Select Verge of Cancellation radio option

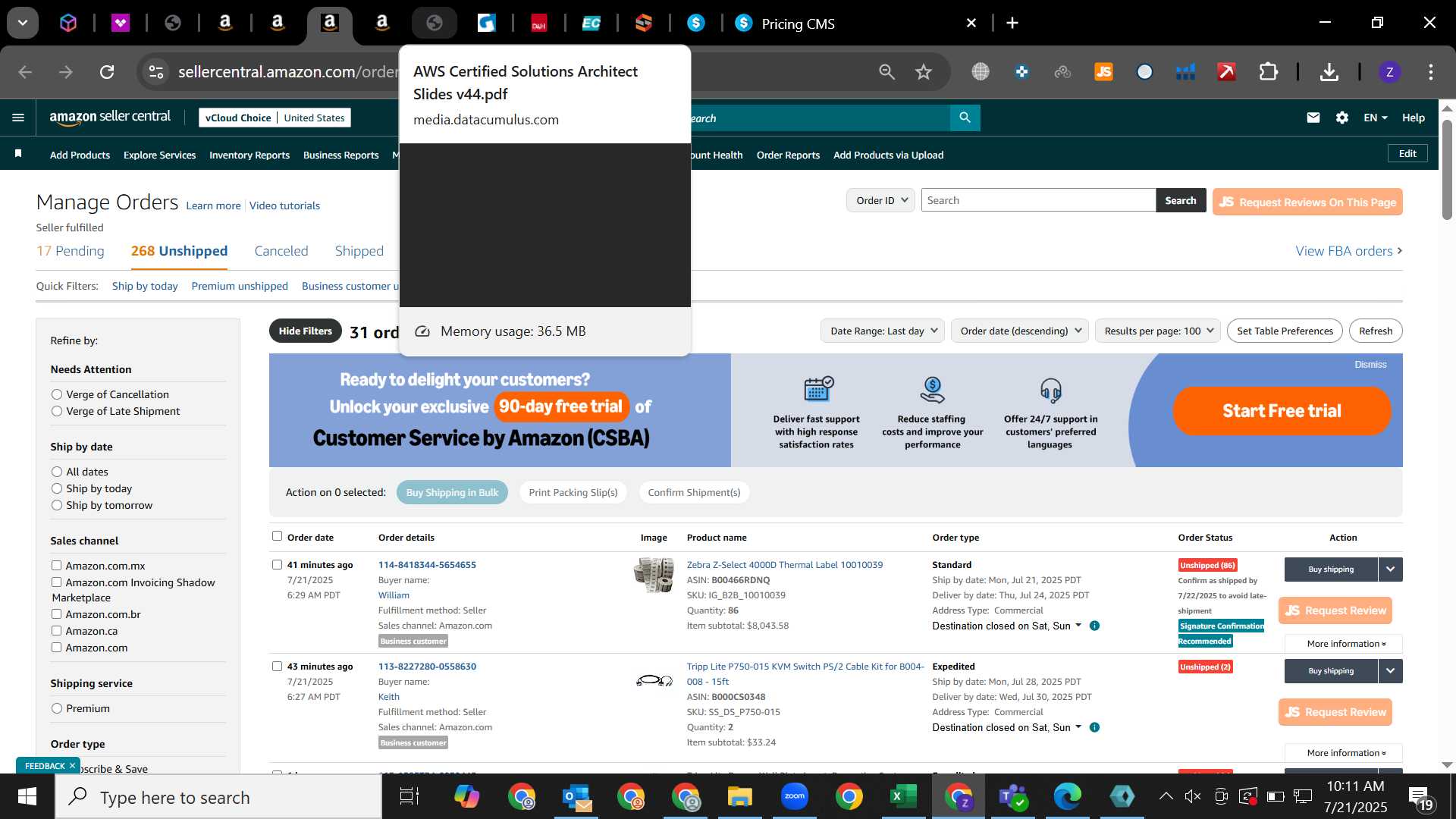tap(57, 394)
